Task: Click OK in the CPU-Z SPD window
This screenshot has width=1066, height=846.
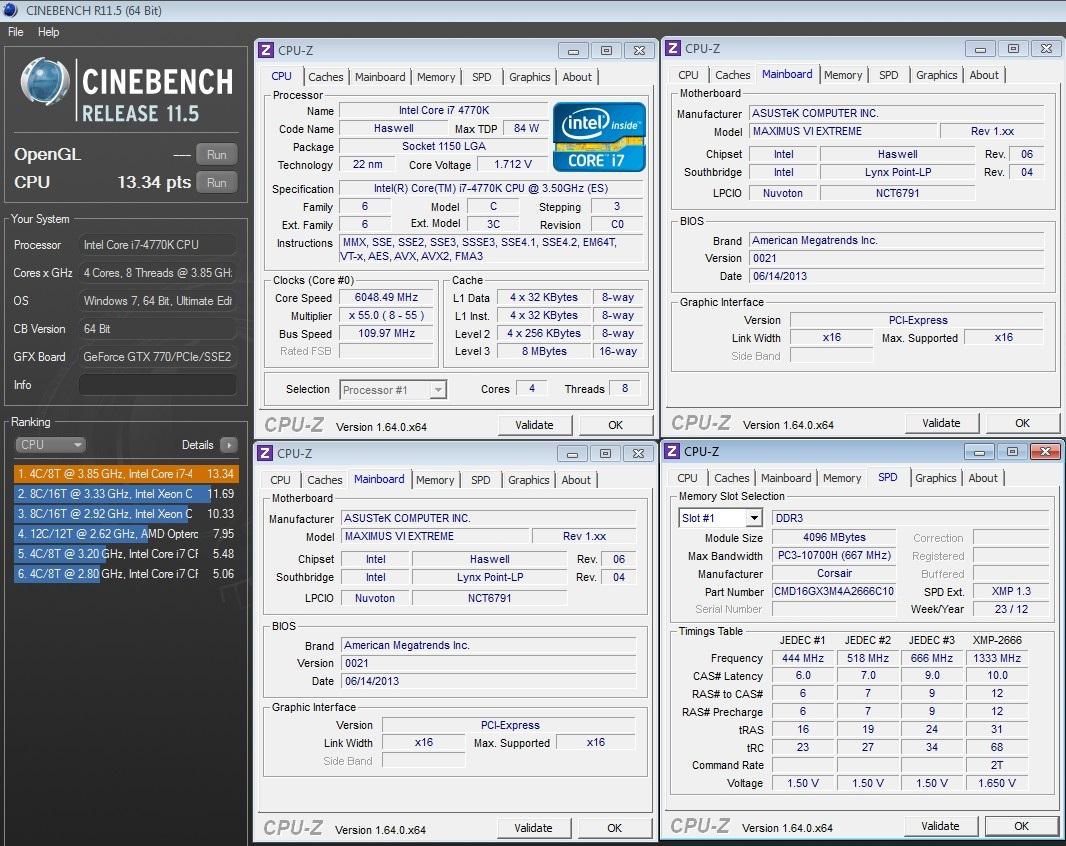Action: (1022, 826)
